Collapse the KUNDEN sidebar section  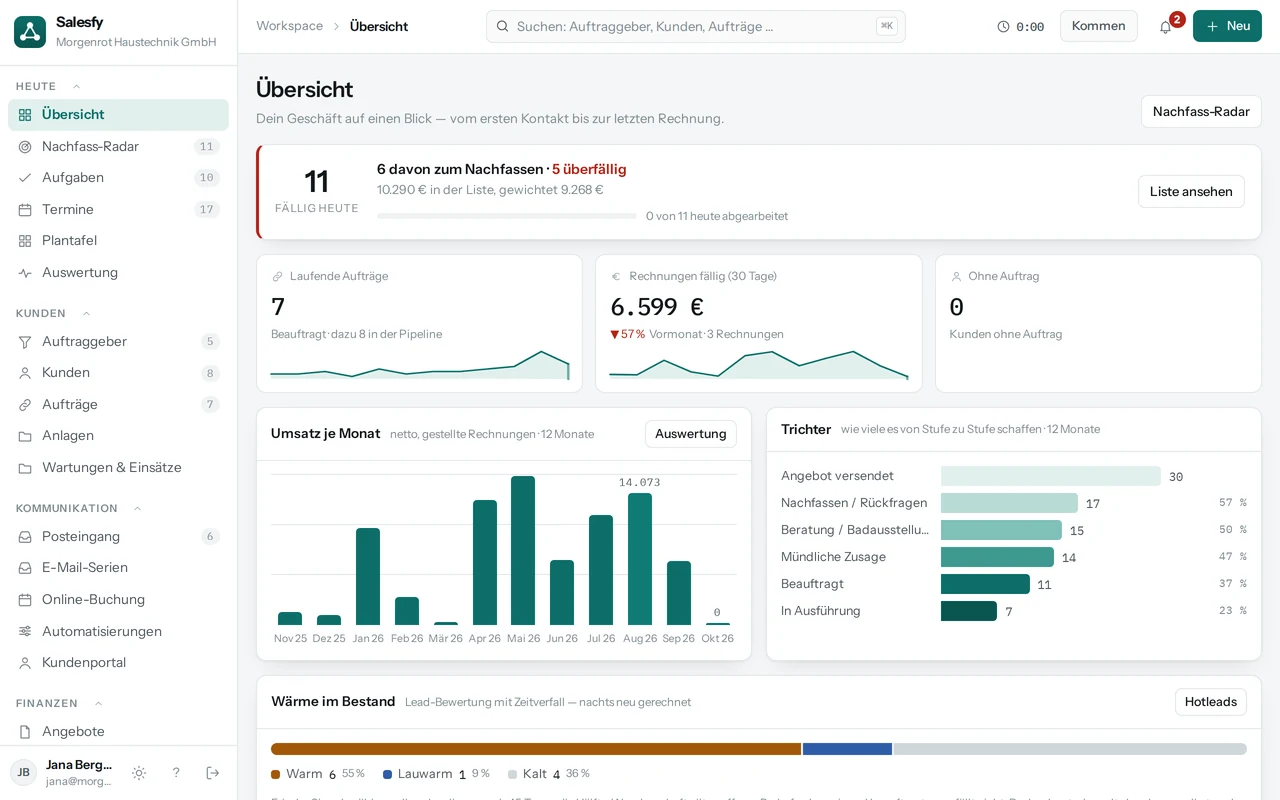pyautogui.click(x=86, y=314)
